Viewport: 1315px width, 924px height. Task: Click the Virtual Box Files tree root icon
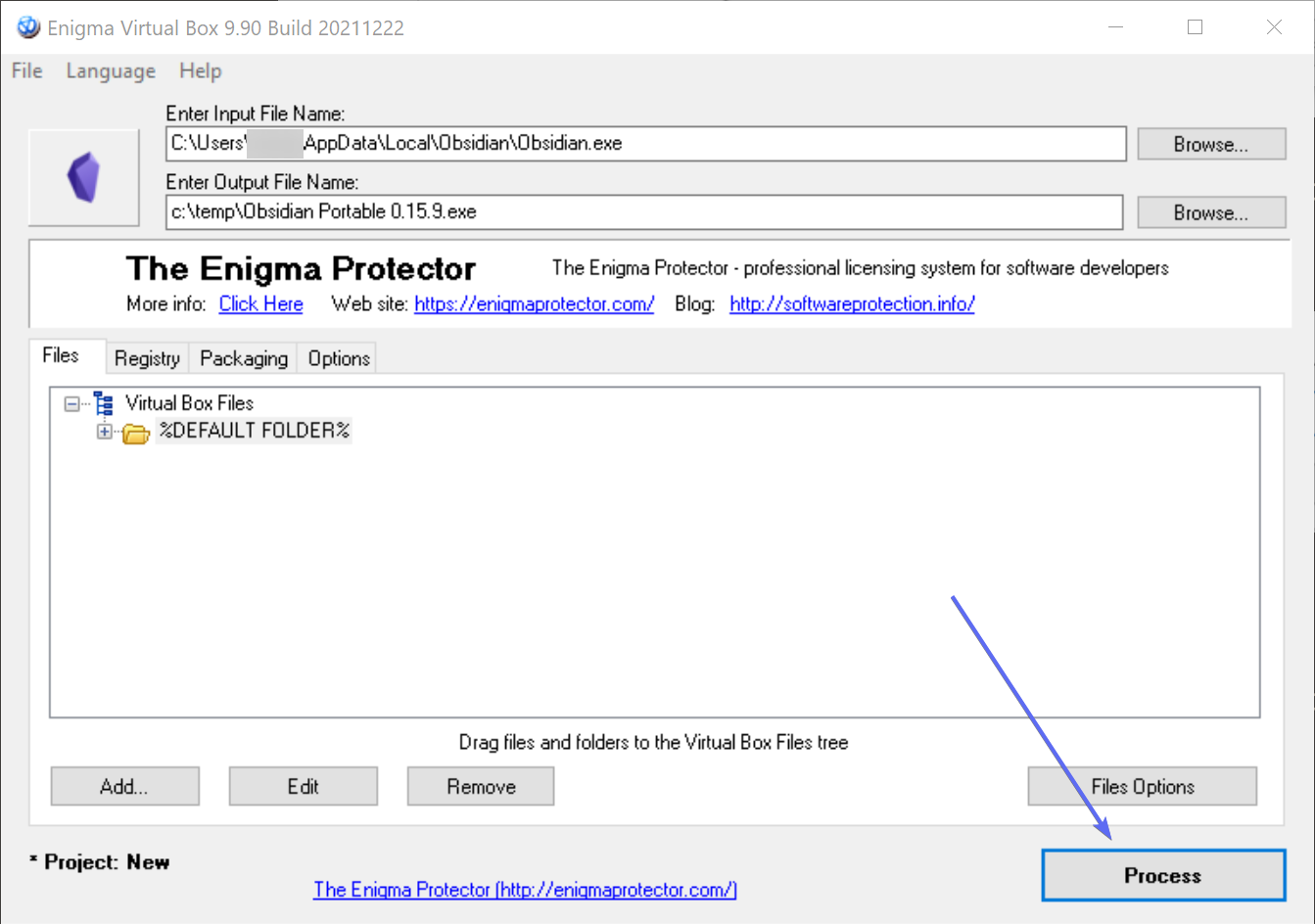click(x=104, y=403)
